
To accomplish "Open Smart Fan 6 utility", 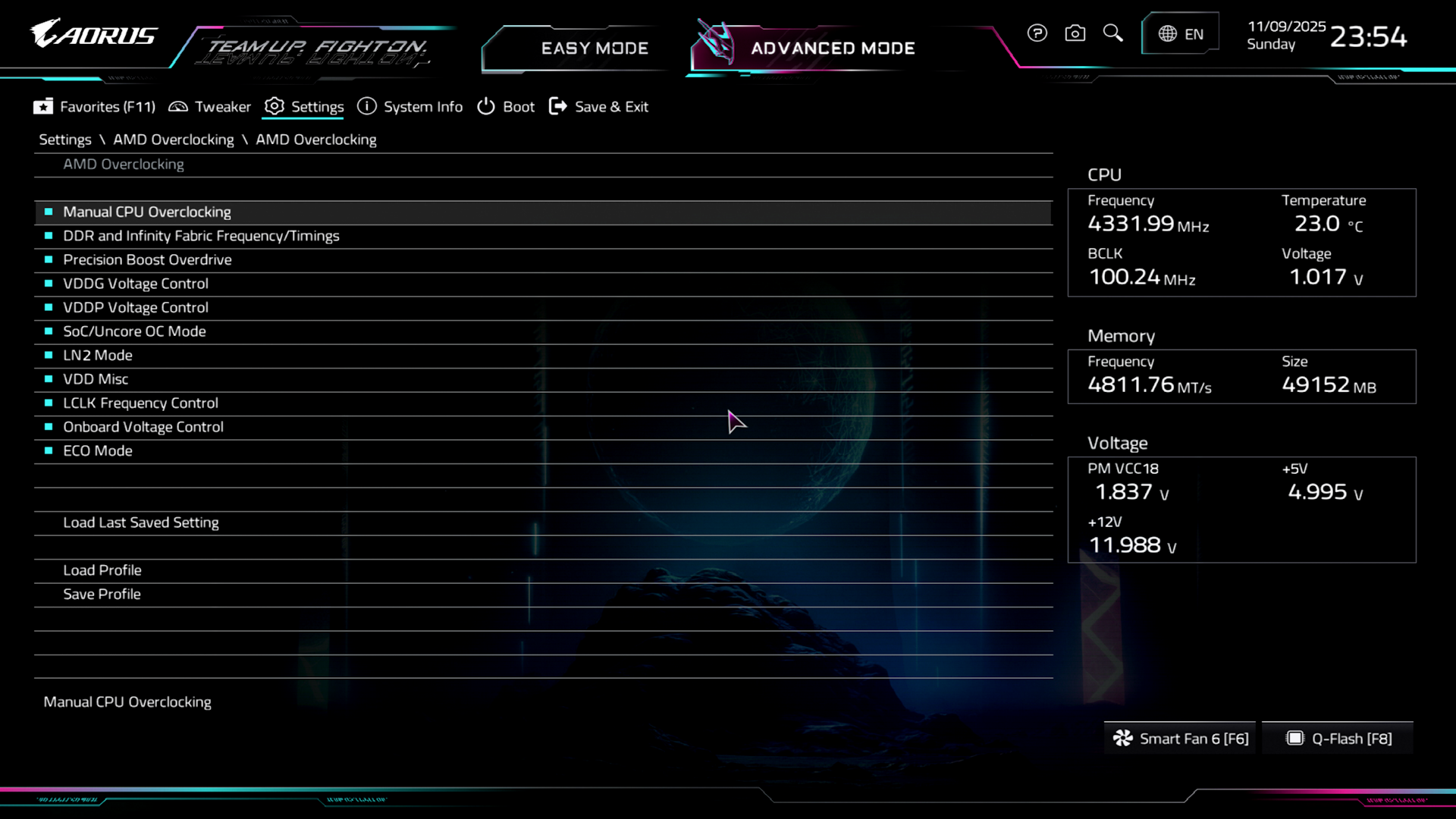I will click(1180, 739).
